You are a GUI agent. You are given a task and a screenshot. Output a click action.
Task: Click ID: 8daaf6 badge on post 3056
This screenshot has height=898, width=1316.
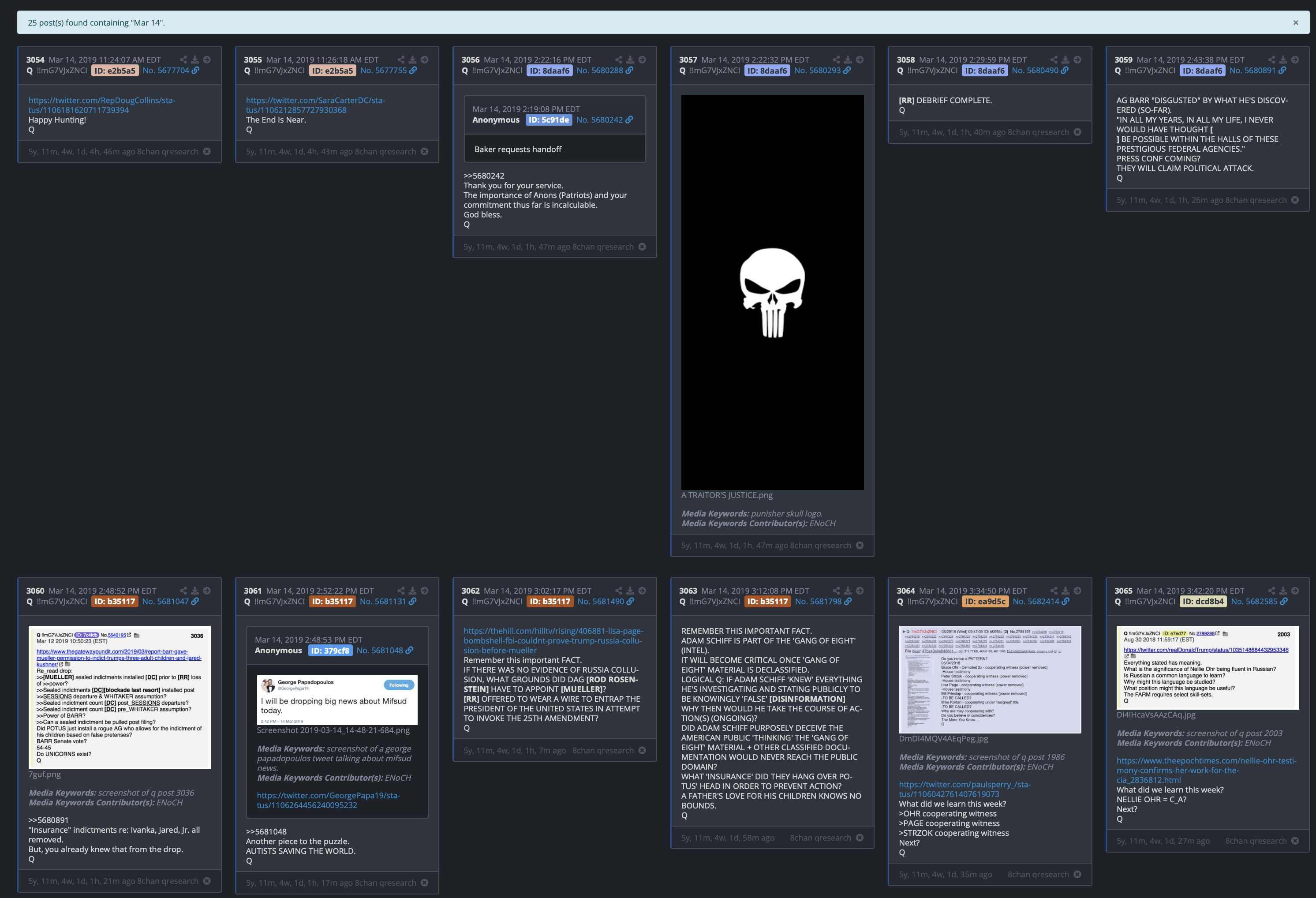(550, 70)
